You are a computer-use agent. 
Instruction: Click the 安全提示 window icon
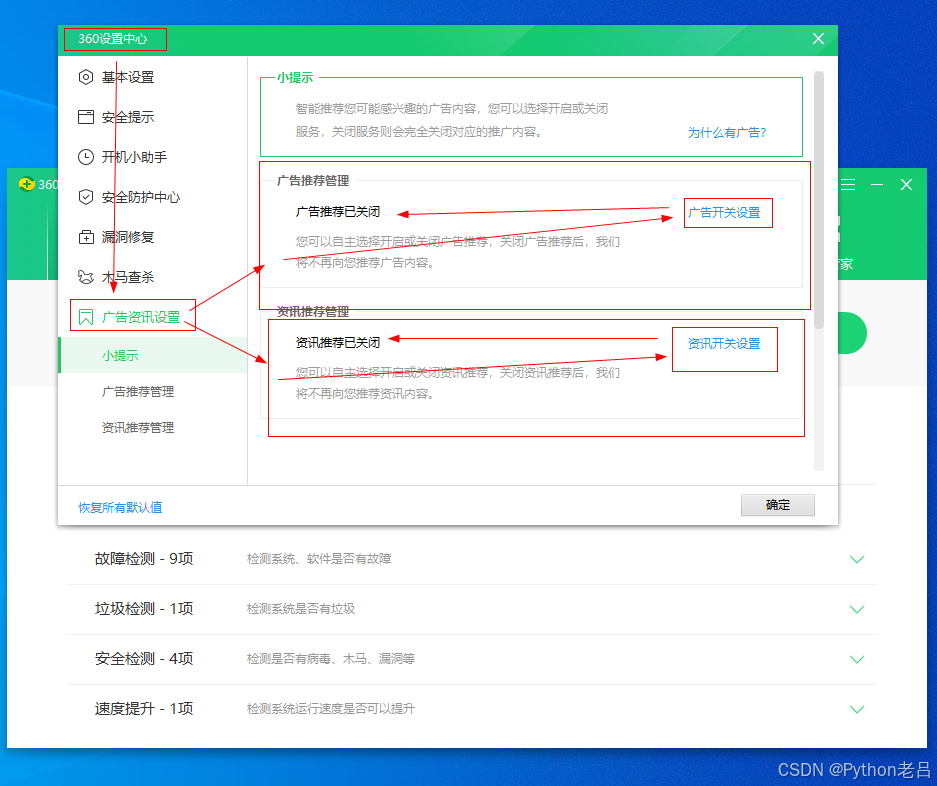pyautogui.click(x=86, y=117)
